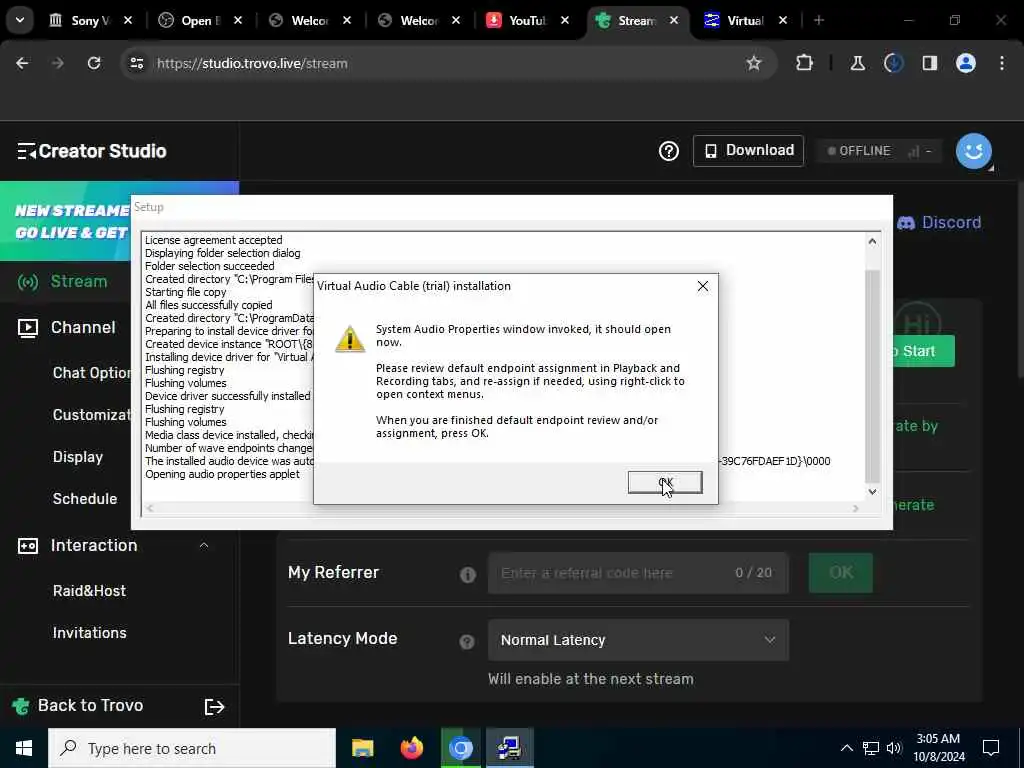1024x768 pixels.
Task: Open the user avatar profile menu
Action: [x=973, y=151]
